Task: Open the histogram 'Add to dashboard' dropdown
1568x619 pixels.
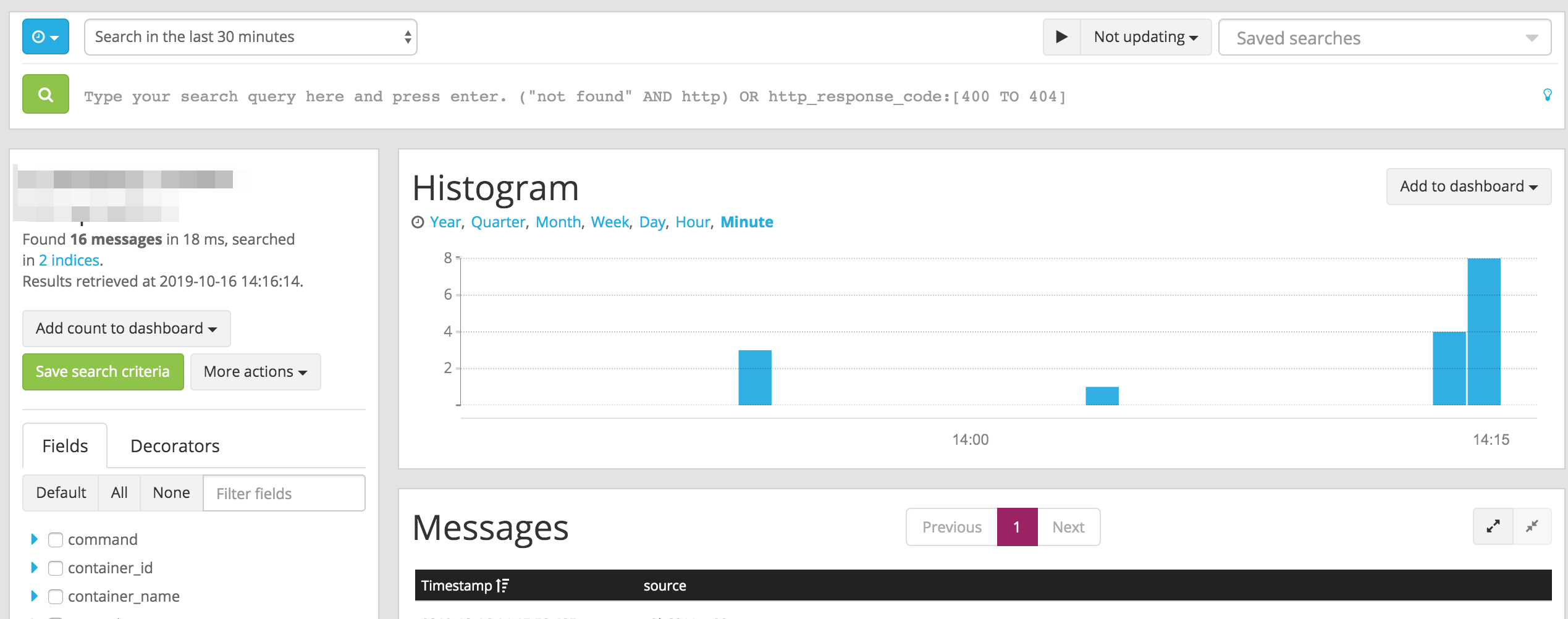Action: 1469,187
